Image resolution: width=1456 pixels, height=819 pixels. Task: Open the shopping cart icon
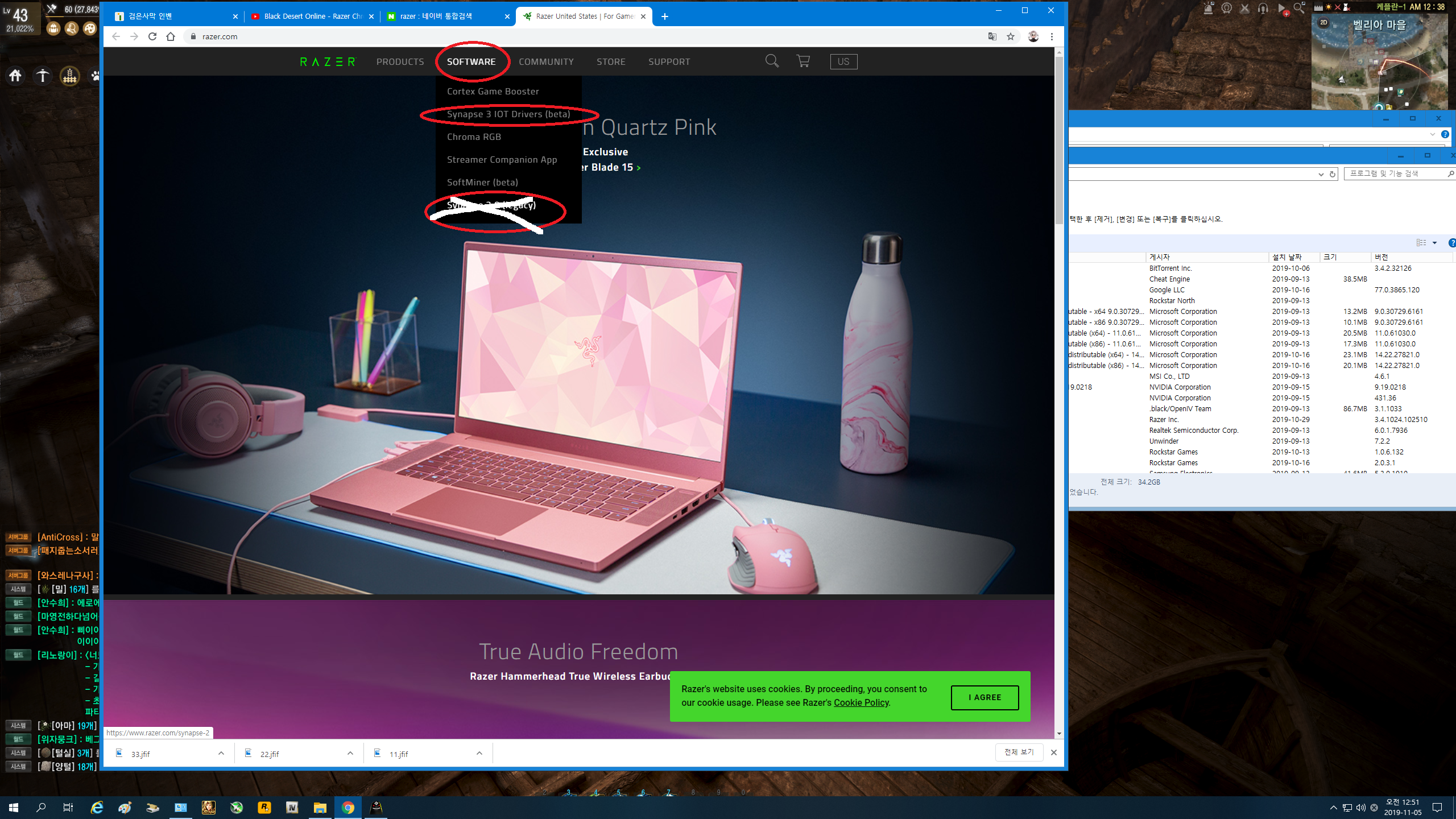click(x=803, y=61)
